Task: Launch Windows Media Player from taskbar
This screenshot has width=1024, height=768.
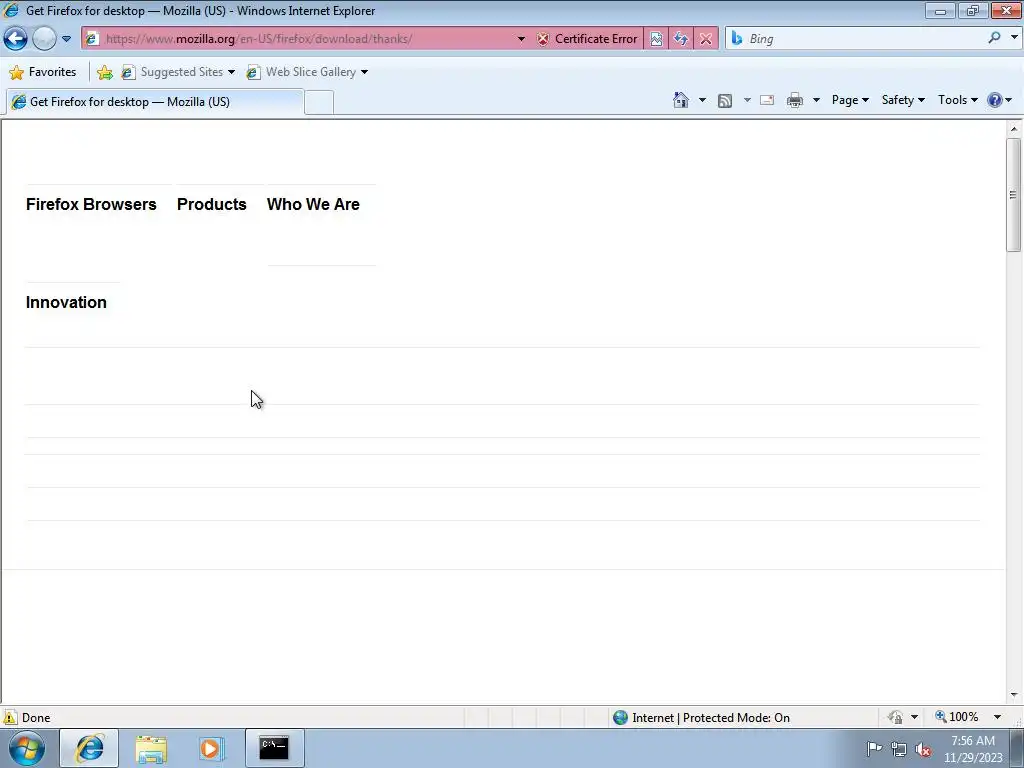Action: (x=211, y=748)
